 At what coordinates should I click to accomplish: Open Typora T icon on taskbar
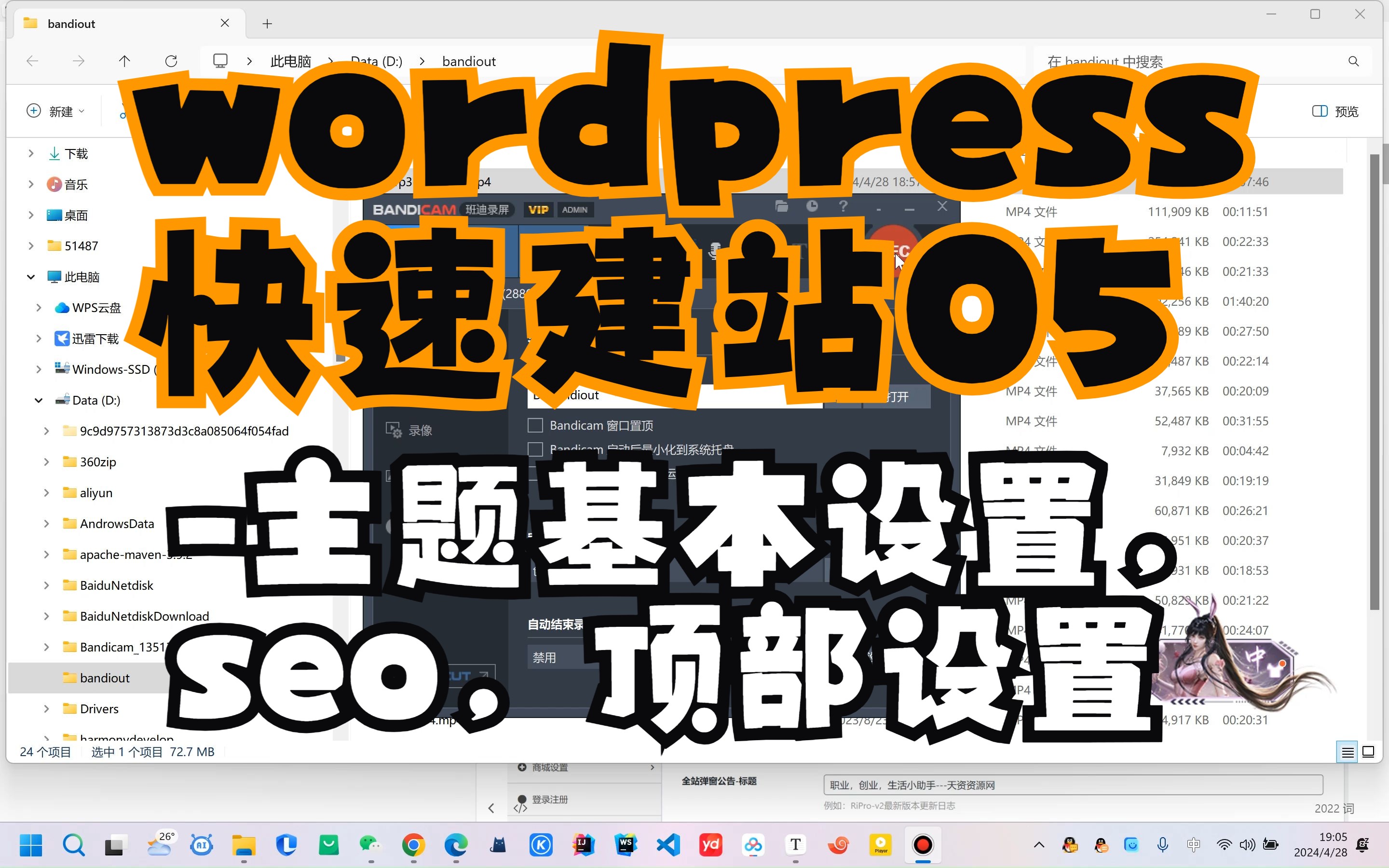point(795,845)
